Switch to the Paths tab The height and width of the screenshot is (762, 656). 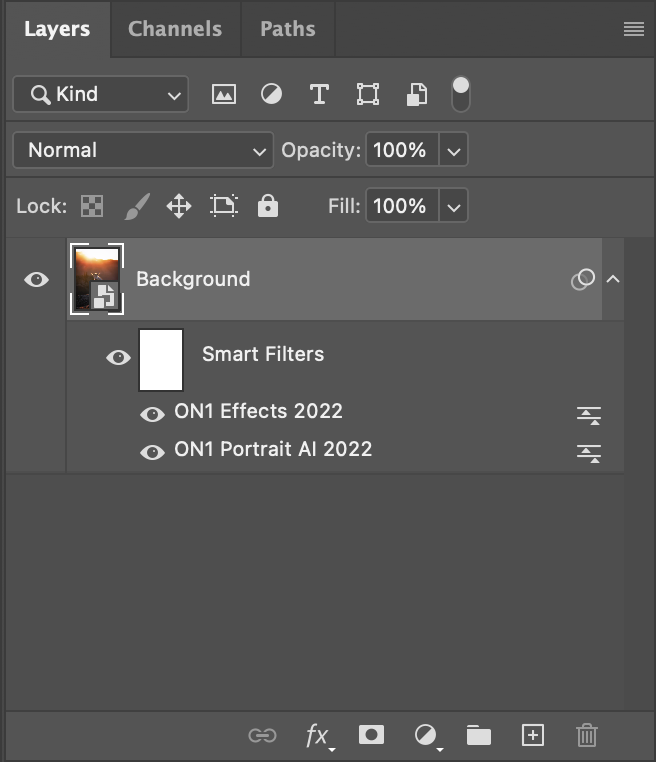287,28
